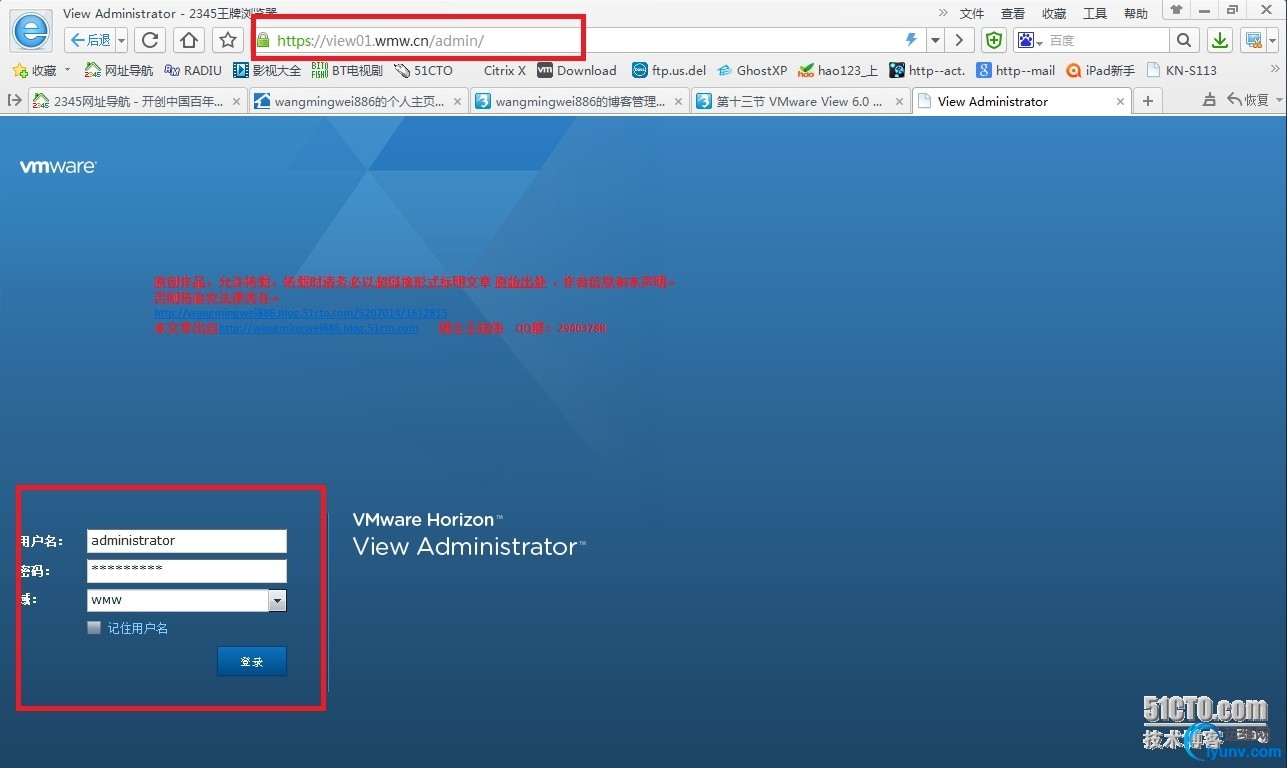This screenshot has height=768, width=1287.
Task: Close the 2345网址导航 tab
Action: (x=237, y=101)
